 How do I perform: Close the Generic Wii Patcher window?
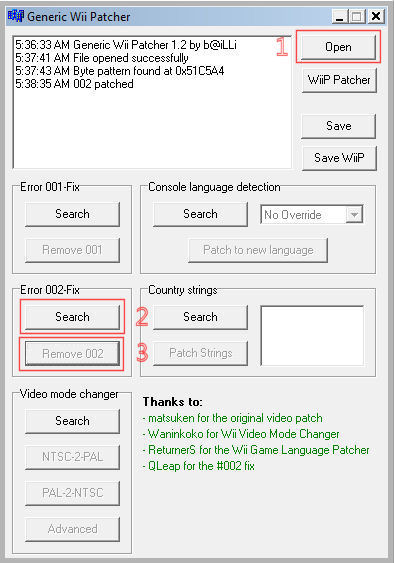(x=376, y=17)
